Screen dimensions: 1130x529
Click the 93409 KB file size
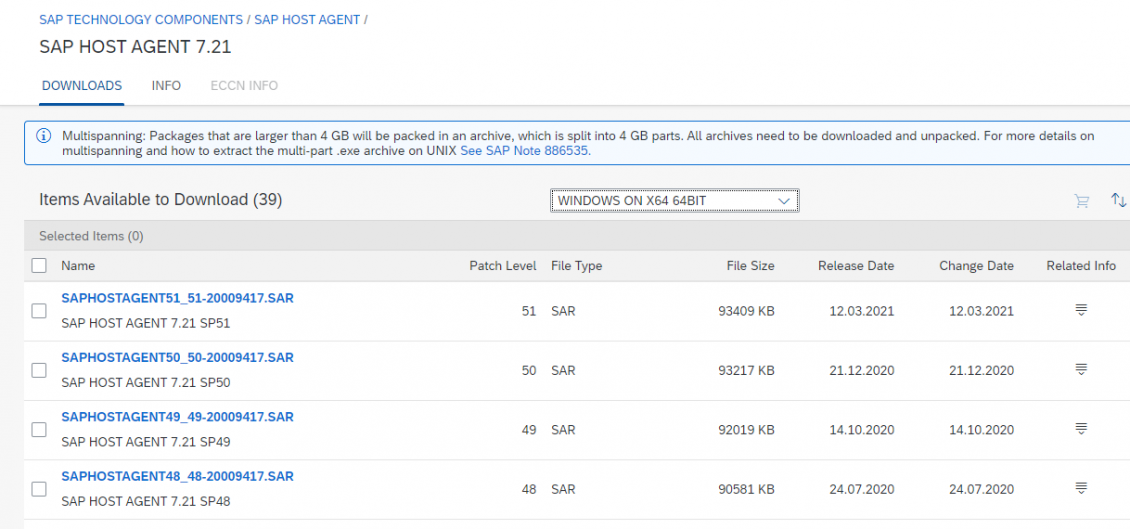pyautogui.click(x=747, y=311)
